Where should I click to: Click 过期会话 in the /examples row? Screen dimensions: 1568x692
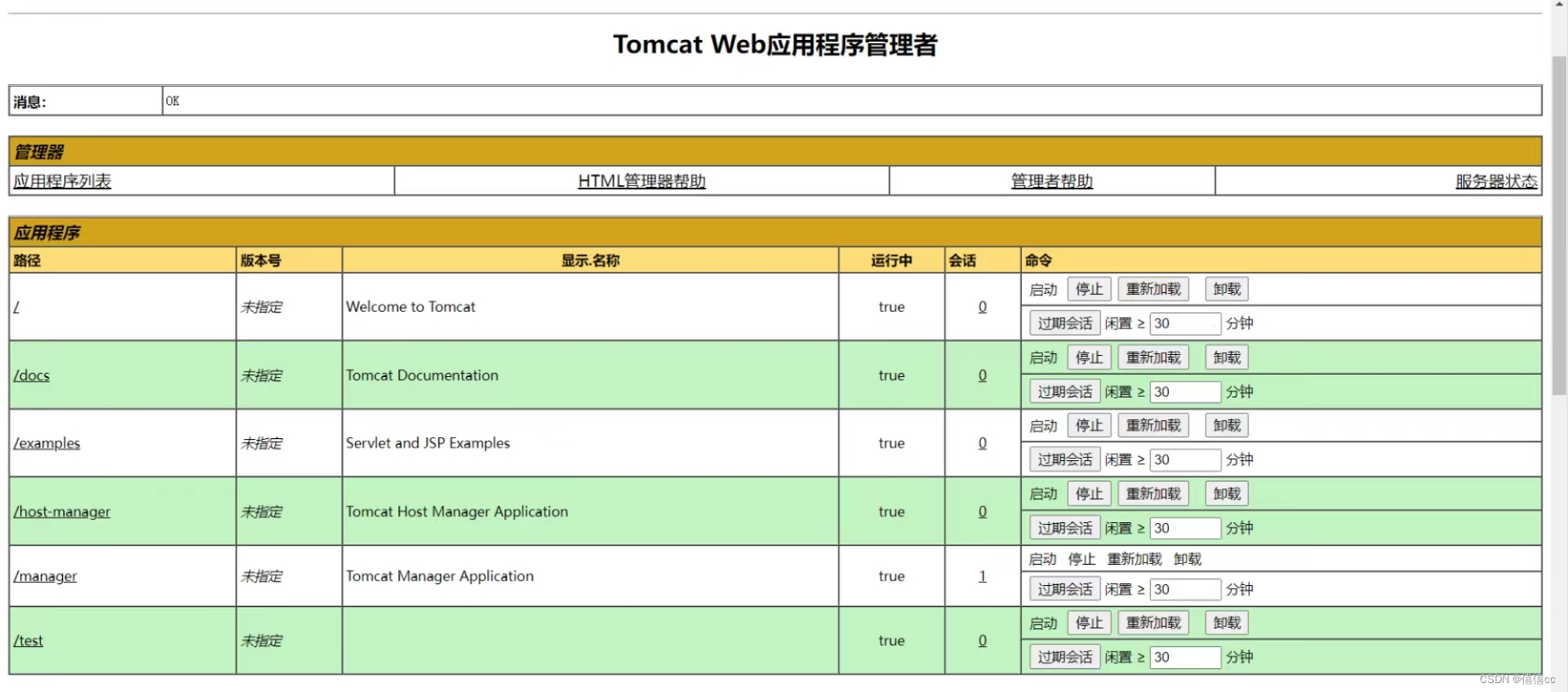[x=1064, y=459]
